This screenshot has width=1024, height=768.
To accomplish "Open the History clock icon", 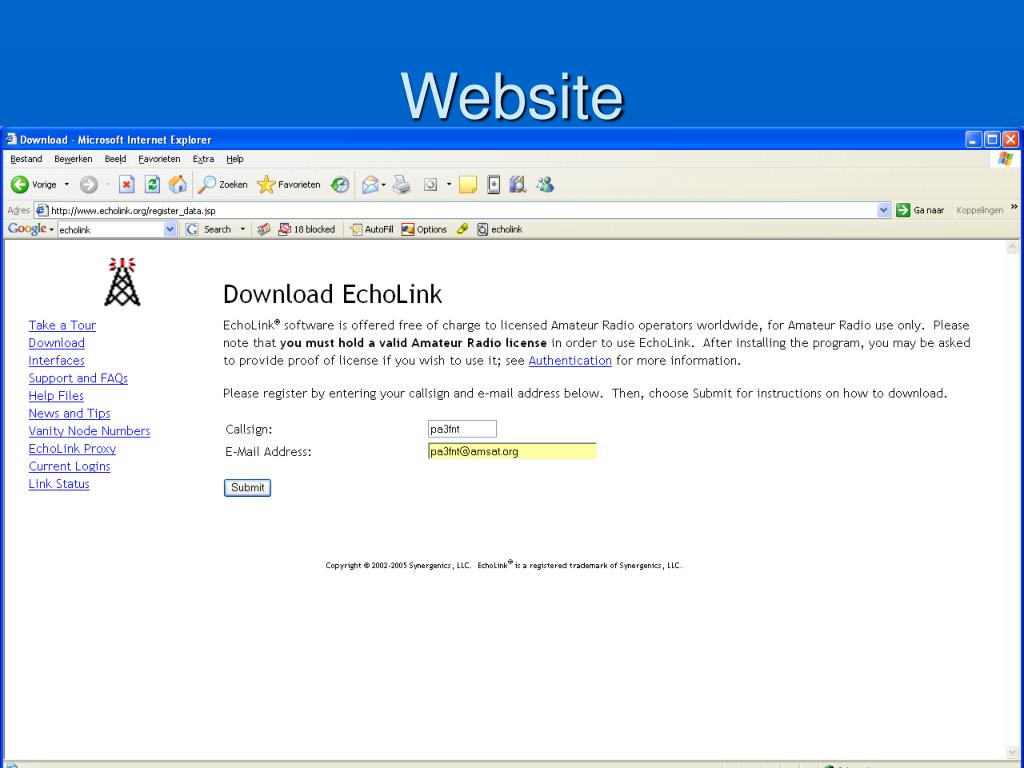I will point(340,185).
